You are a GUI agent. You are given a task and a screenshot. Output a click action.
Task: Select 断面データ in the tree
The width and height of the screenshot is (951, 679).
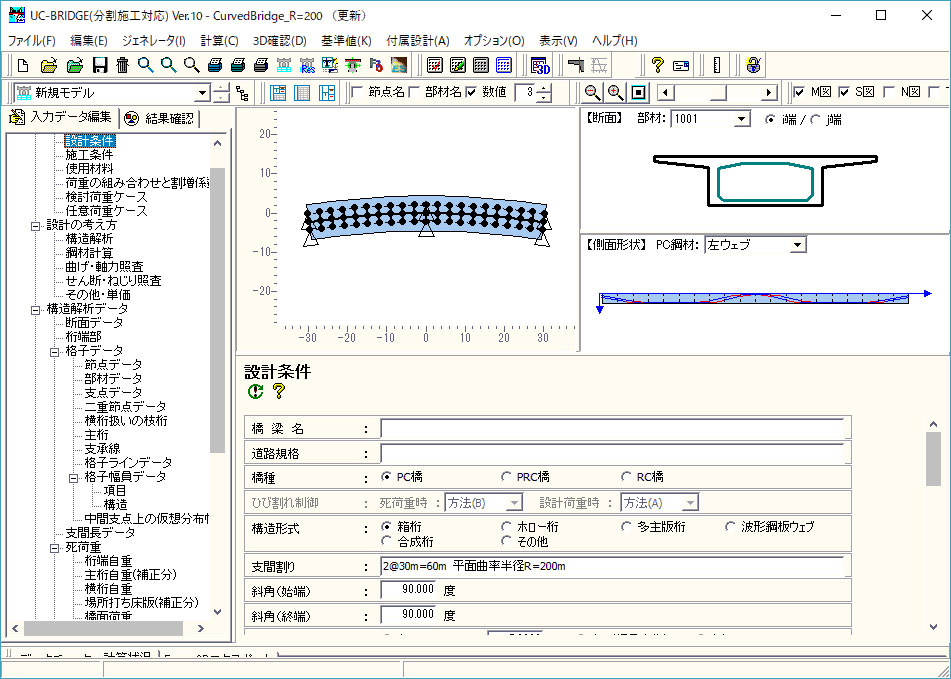click(94, 323)
